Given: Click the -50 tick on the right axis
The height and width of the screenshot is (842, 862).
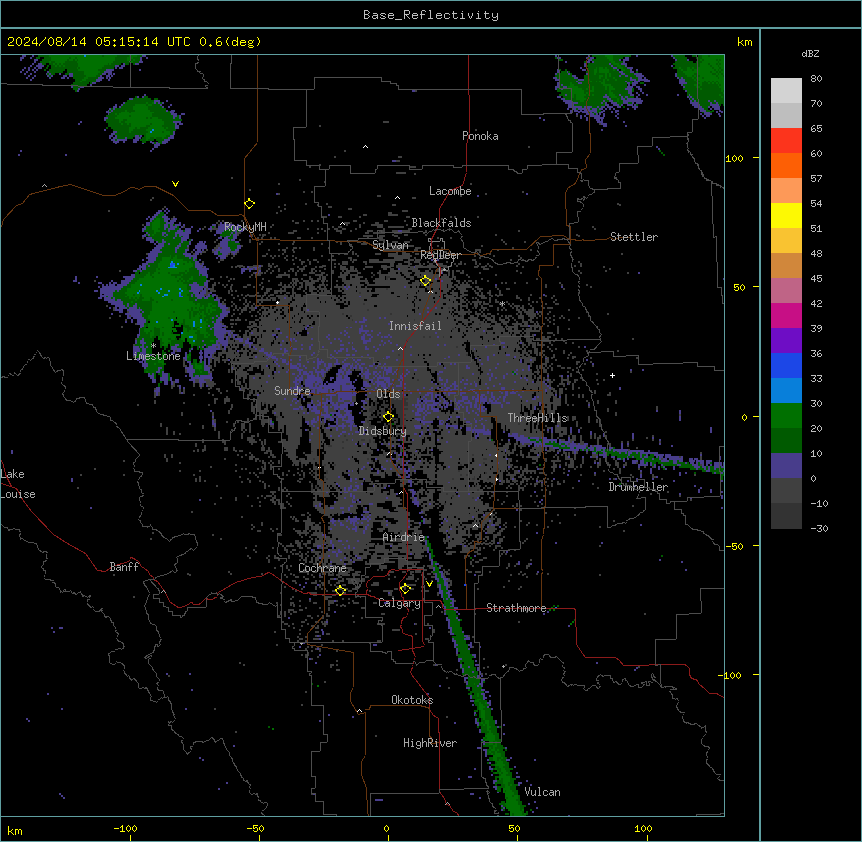Looking at the screenshot, I should coord(734,546).
